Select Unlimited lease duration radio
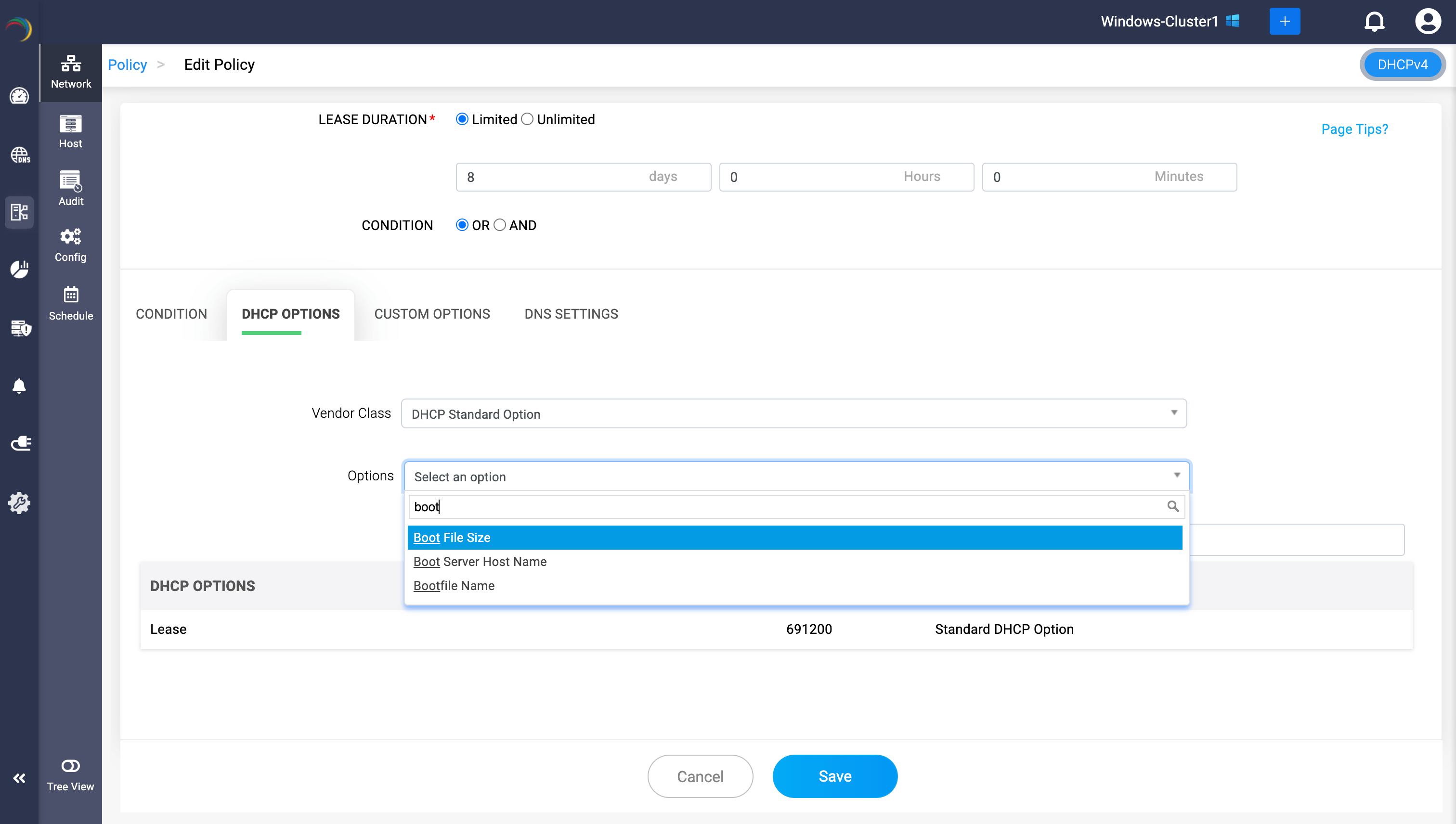The image size is (1456, 824). [527, 119]
